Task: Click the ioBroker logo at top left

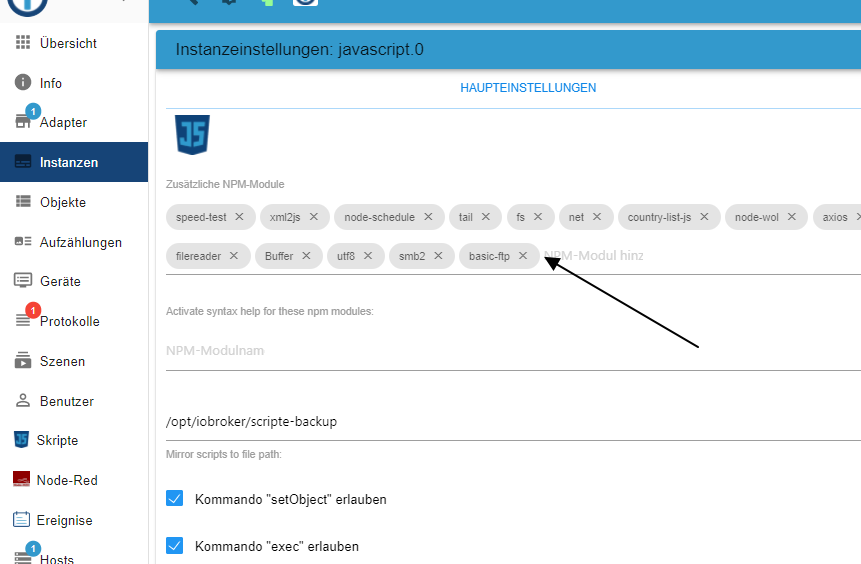Action: 27,5
